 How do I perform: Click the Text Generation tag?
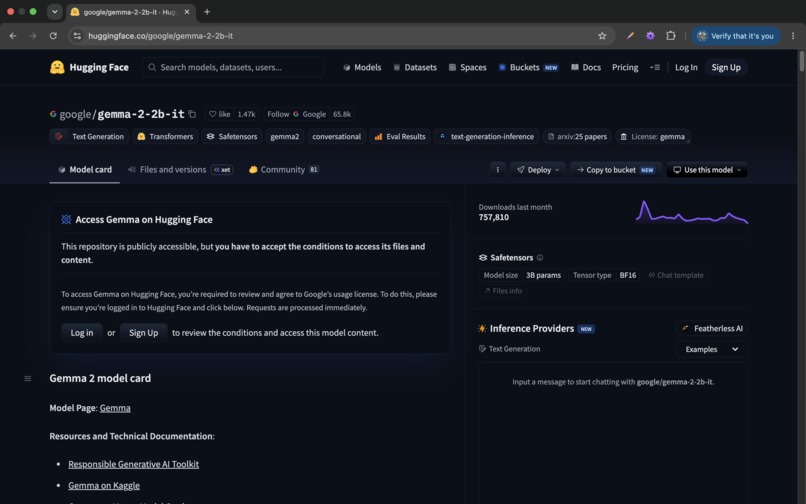point(89,136)
